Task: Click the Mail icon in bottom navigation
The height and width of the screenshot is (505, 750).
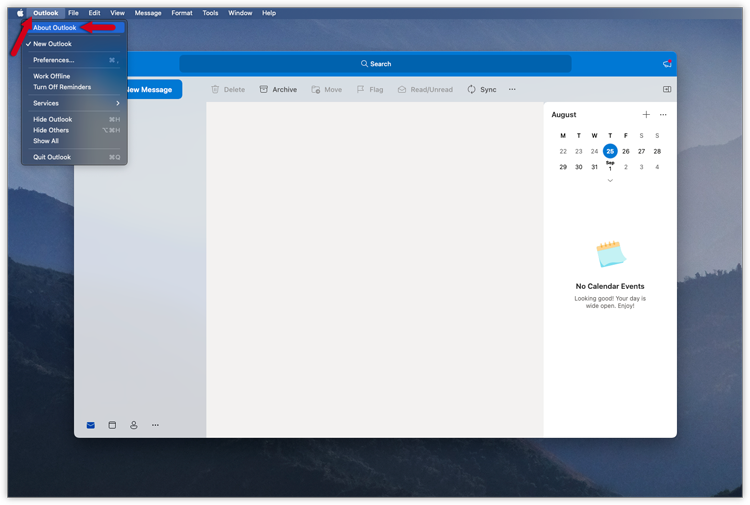Action: [x=90, y=425]
